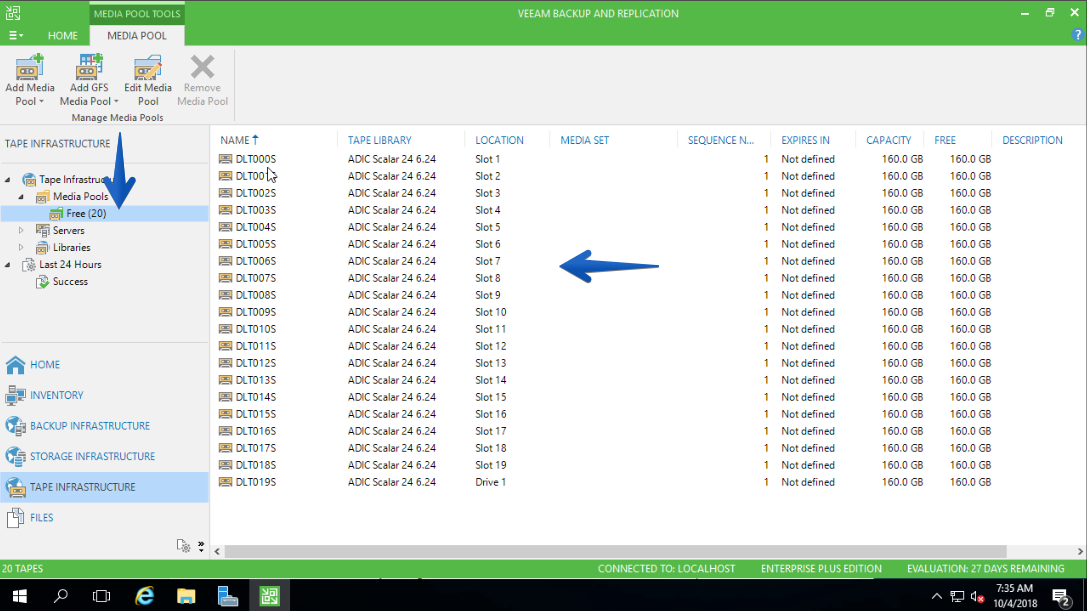Sort by the CAPACITY column header
The width and height of the screenshot is (1087, 611).
click(888, 140)
